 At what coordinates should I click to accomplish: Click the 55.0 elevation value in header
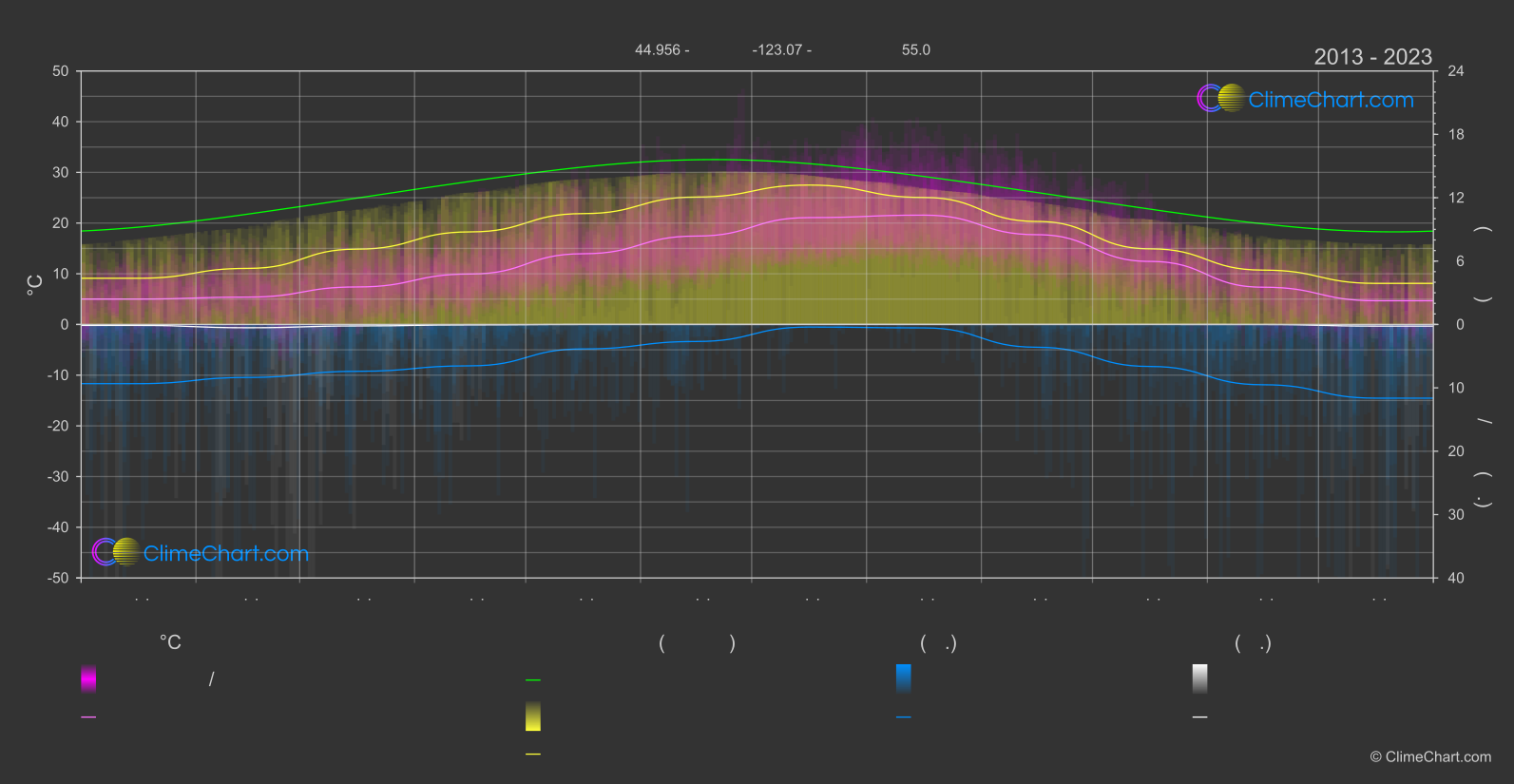point(916,50)
